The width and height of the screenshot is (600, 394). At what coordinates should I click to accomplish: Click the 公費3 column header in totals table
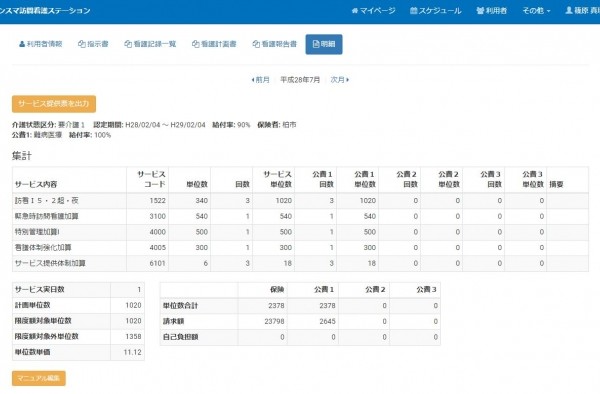426,290
